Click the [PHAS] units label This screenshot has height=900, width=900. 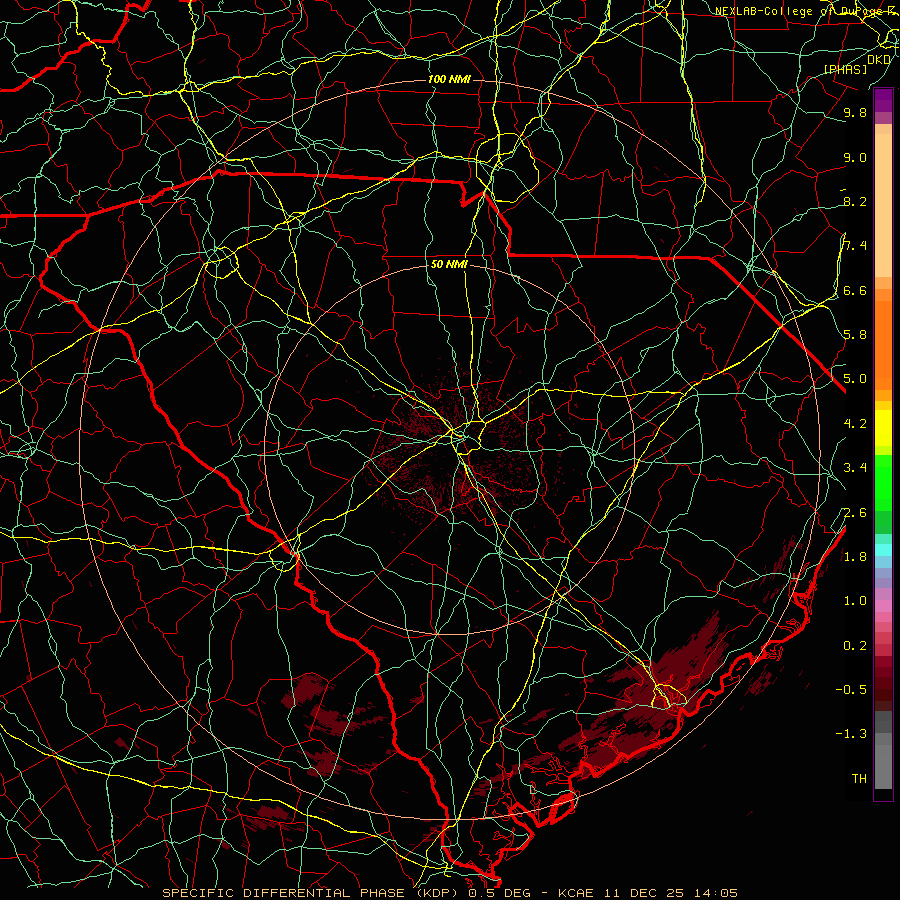(x=845, y=70)
